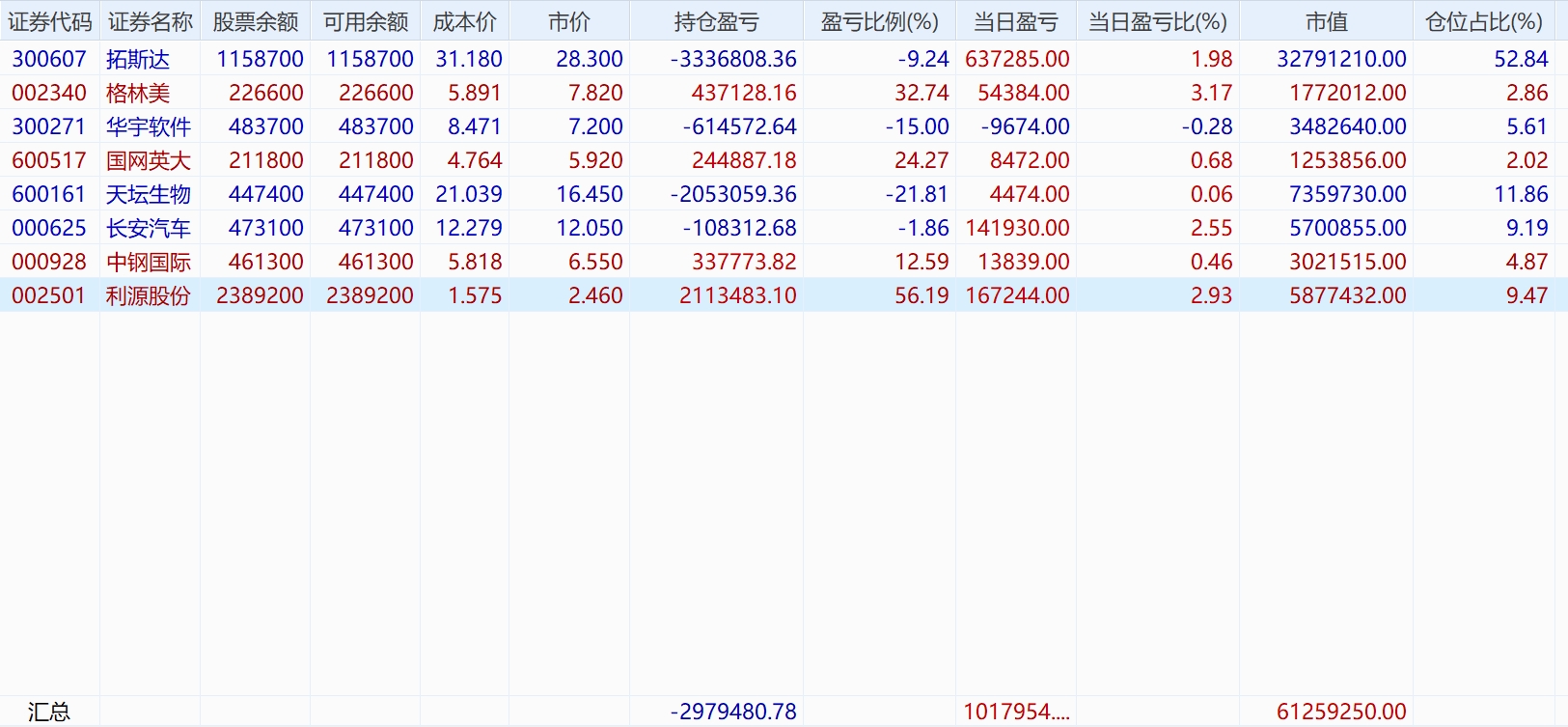Sort by 市值 column header

click(1327, 21)
